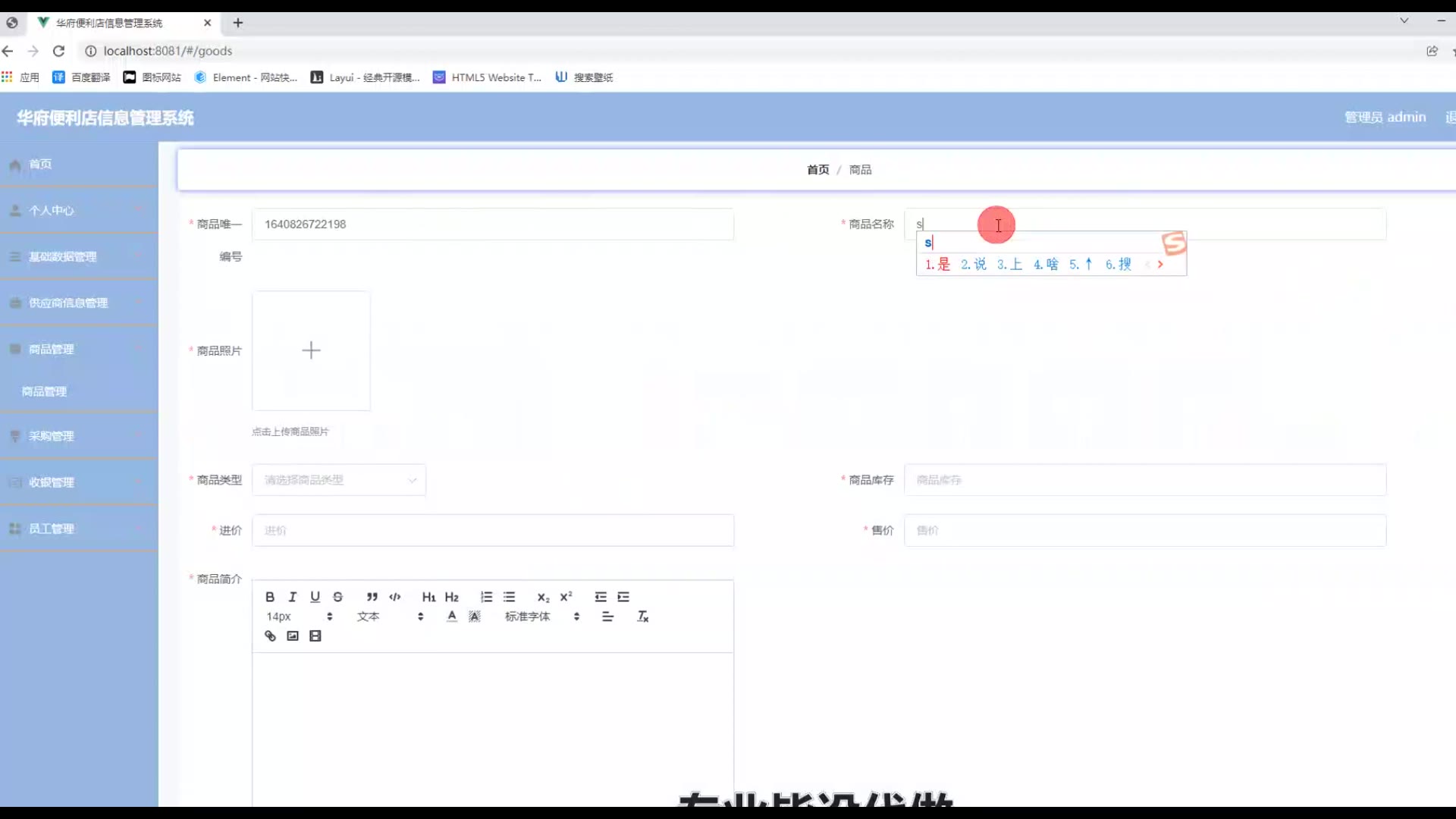Click the 管理员 admin user label
The height and width of the screenshot is (819, 1456).
pyautogui.click(x=1385, y=118)
